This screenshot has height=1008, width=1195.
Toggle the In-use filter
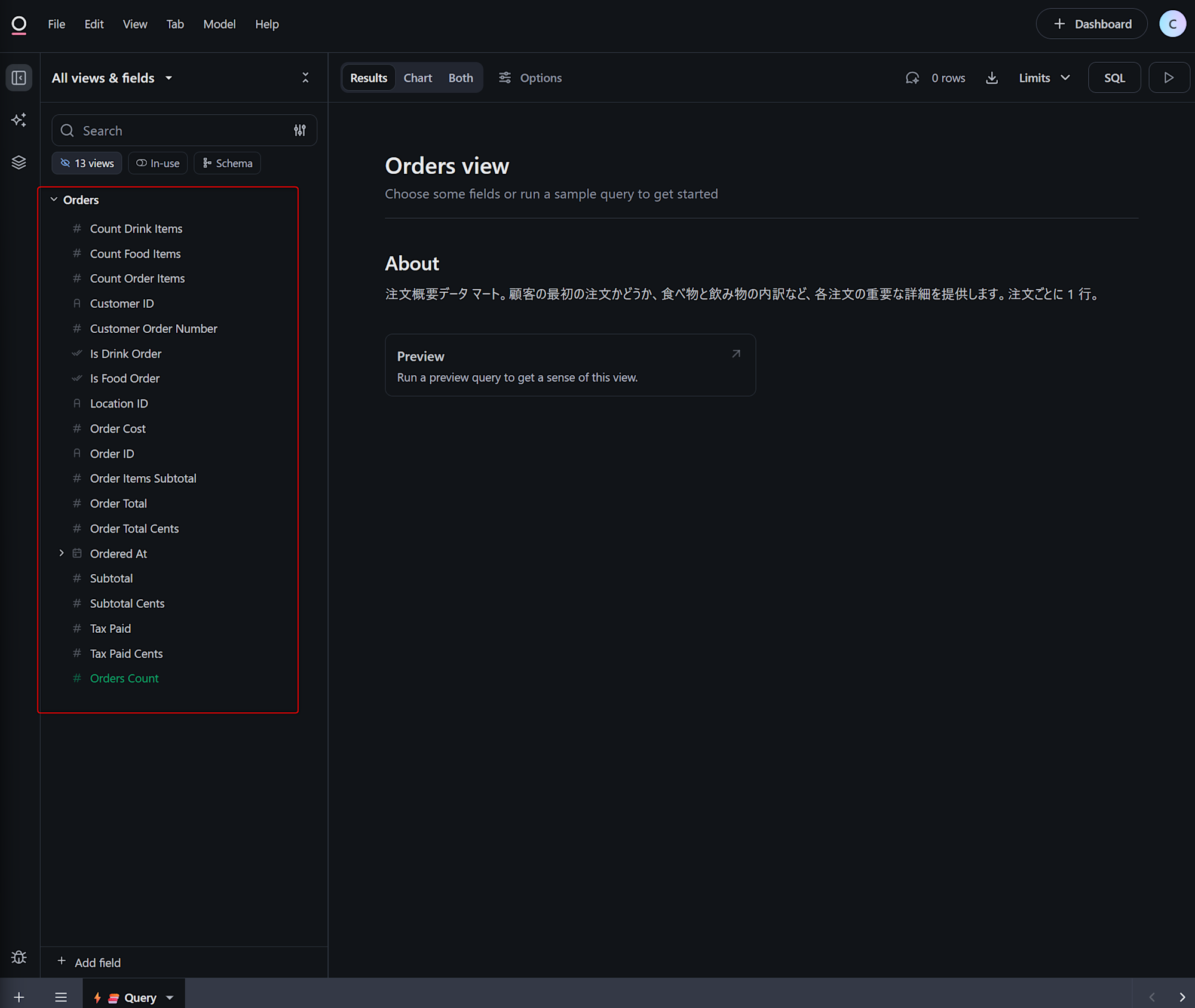[158, 163]
